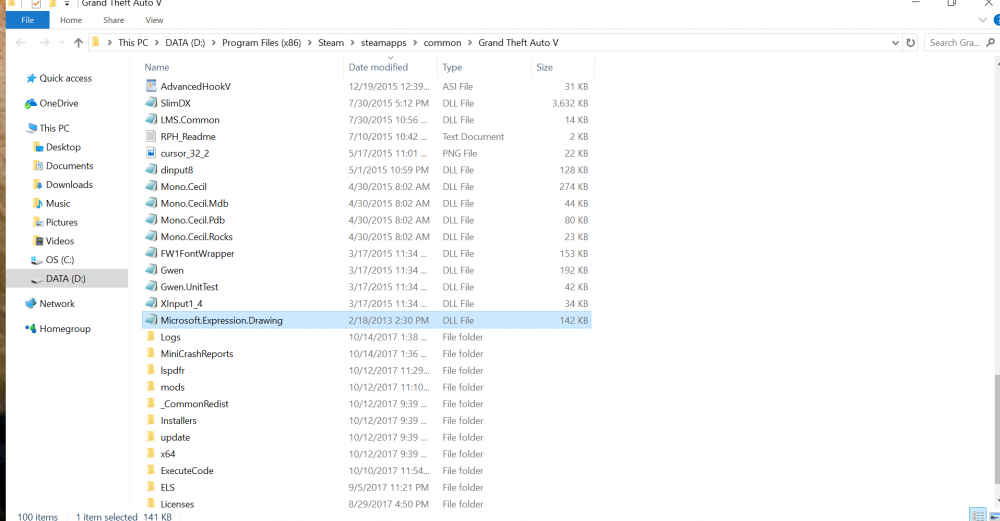Switch to the Home ribbon tab

[71, 20]
